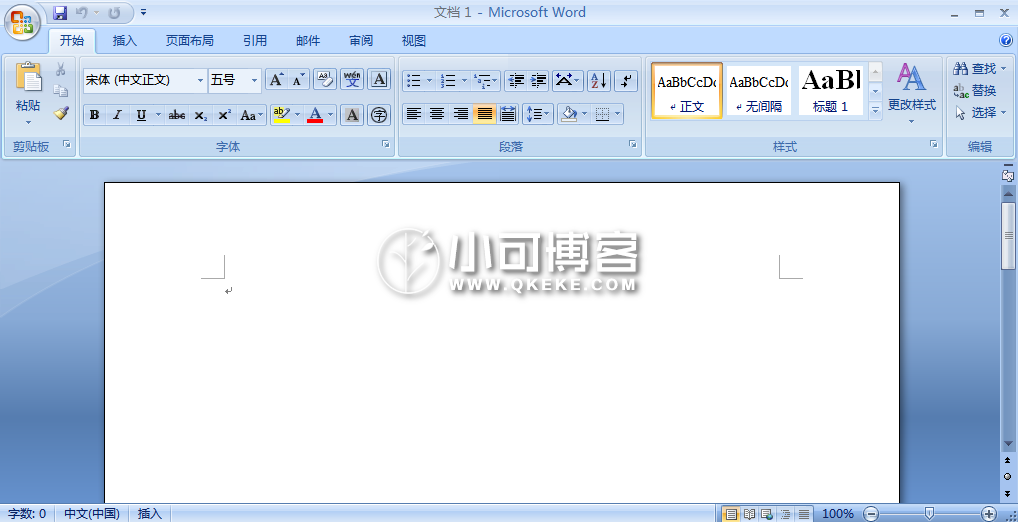
Task: Toggle superscript formatting
Action: click(225, 115)
